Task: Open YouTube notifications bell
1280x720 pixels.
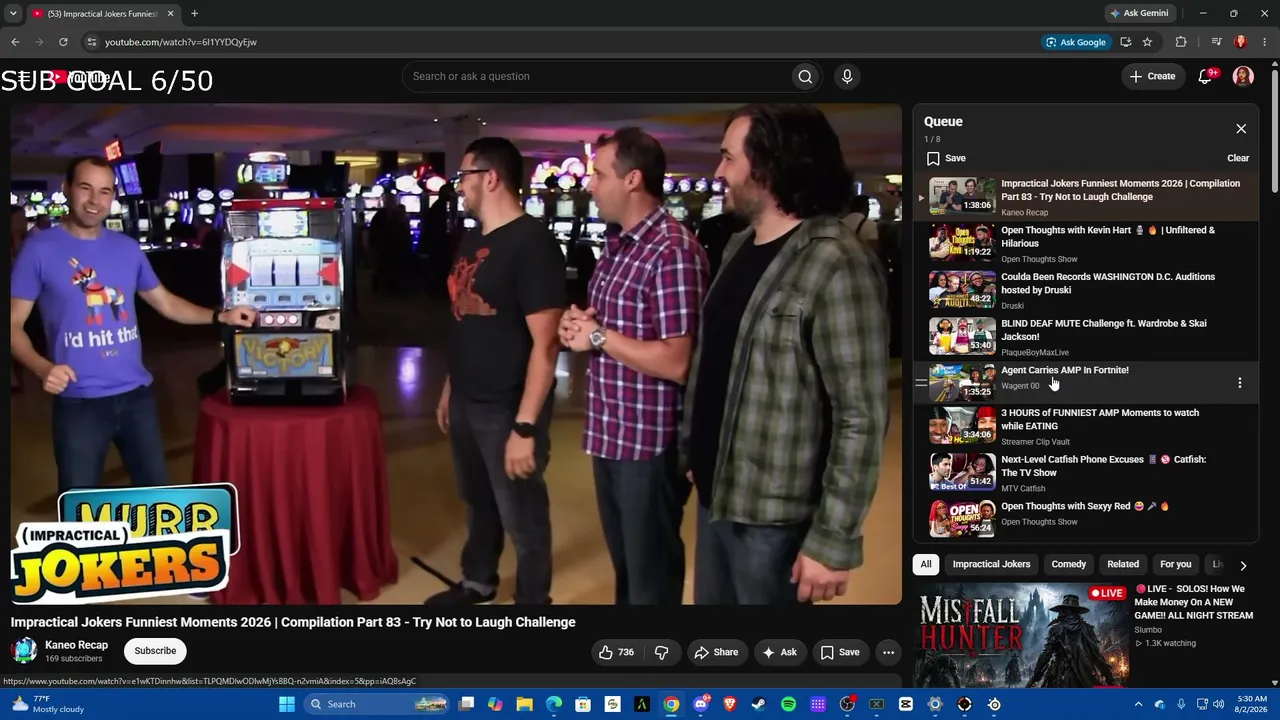Action: click(x=1206, y=76)
